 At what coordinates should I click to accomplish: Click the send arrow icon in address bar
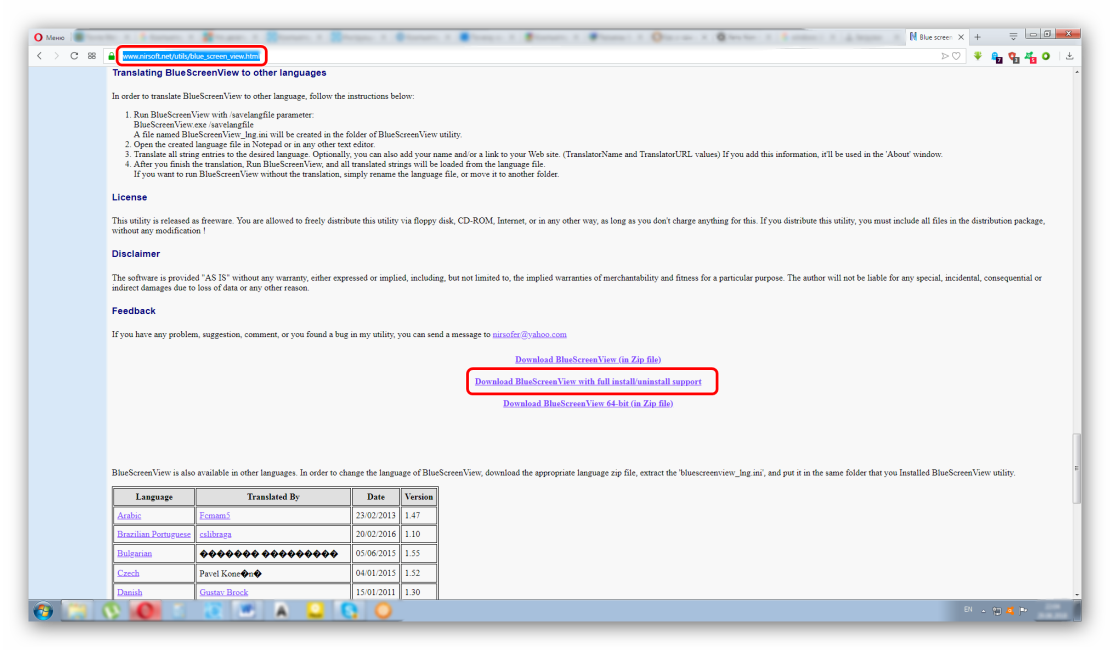(x=944, y=56)
